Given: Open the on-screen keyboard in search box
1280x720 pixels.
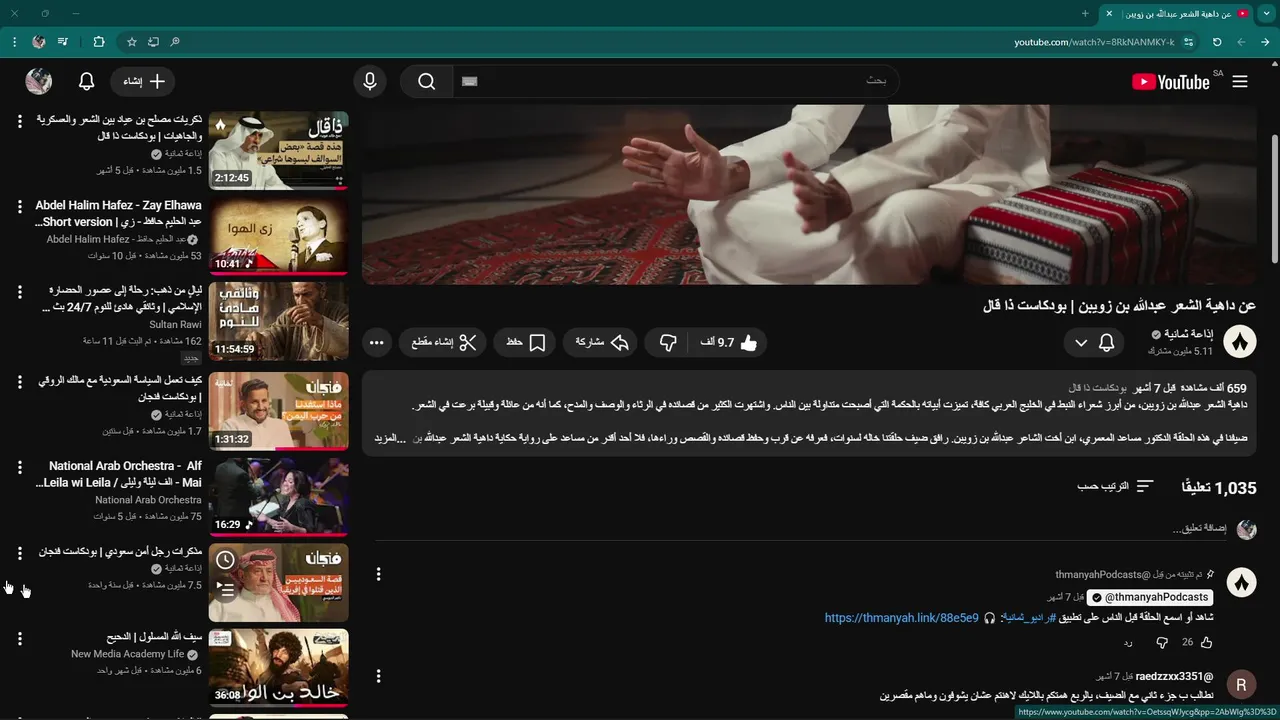Looking at the screenshot, I should click(470, 82).
